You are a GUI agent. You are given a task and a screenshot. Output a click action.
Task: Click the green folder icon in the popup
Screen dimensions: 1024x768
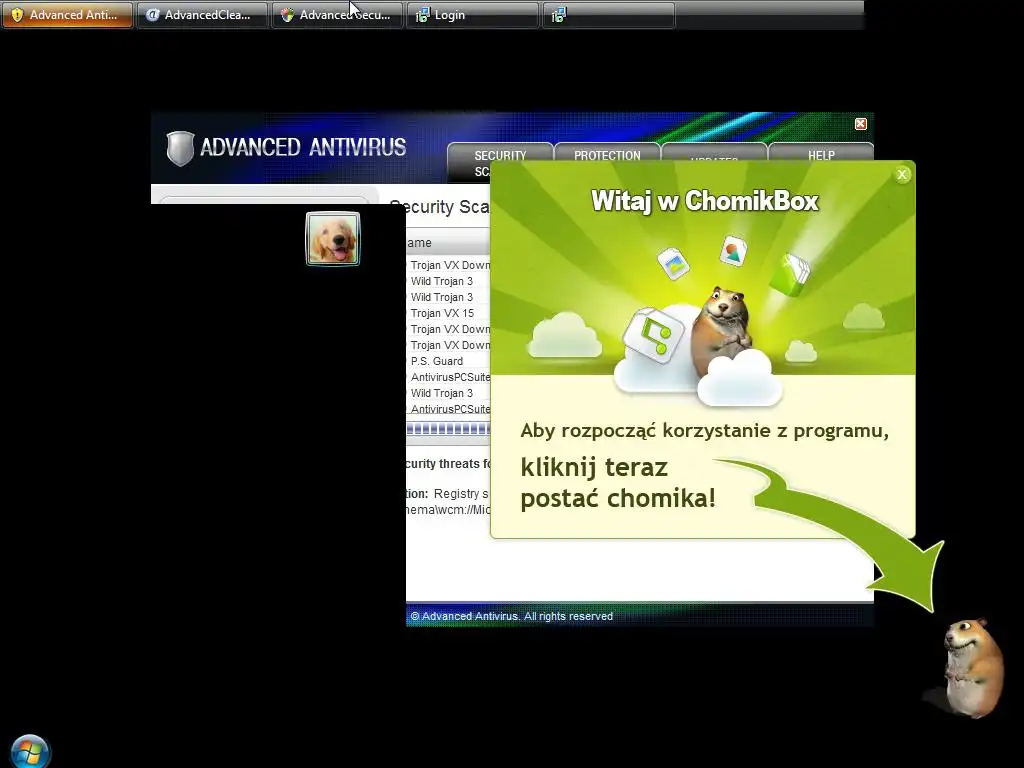pyautogui.click(x=790, y=275)
